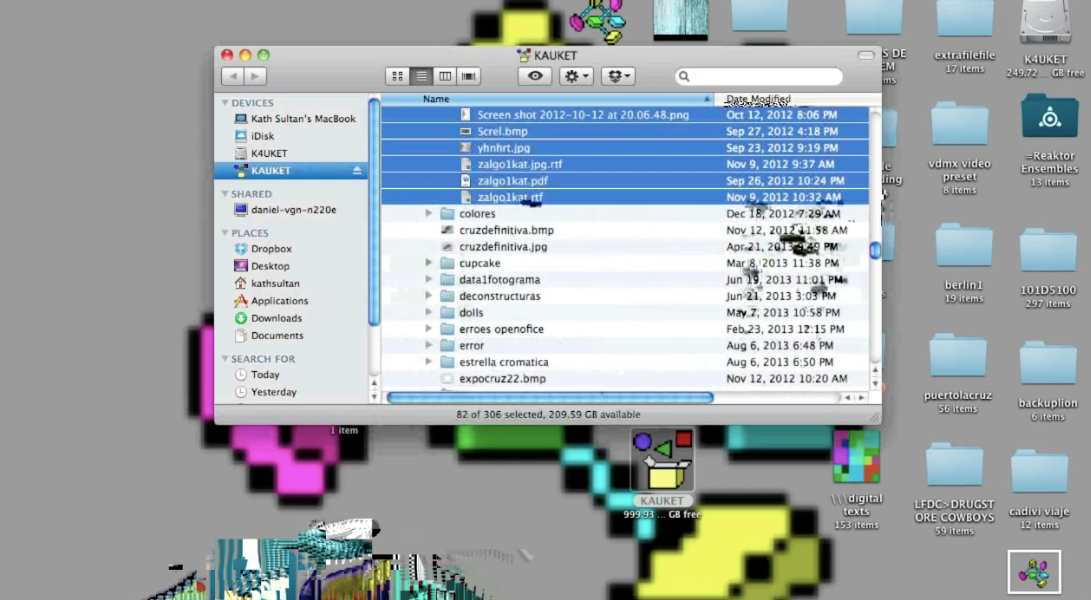
Task: Toggle the toolbar pill button
Action: pyautogui.click(x=866, y=56)
